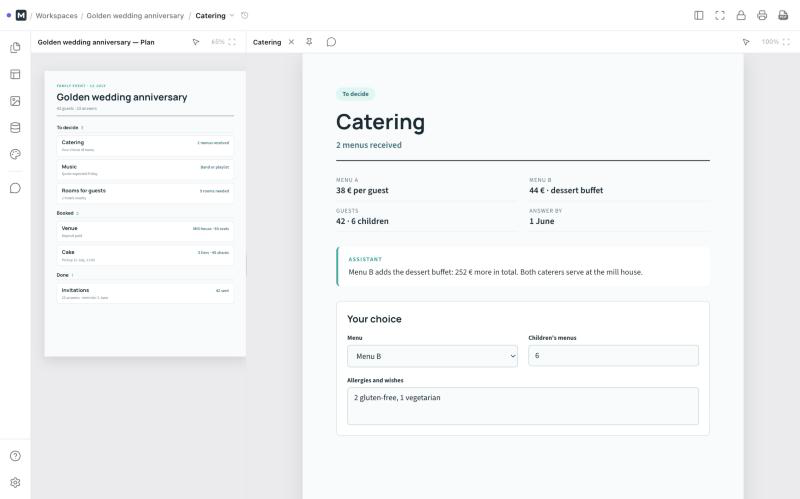The width and height of the screenshot is (800, 499).
Task: Open the layout templates sidebar icon
Action: (15, 74)
